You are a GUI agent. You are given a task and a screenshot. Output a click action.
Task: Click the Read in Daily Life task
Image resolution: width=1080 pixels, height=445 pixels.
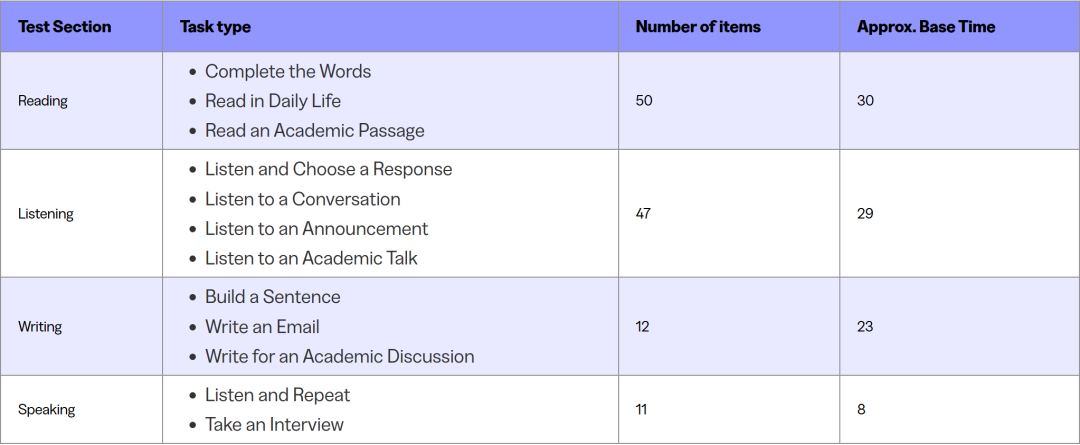[273, 101]
